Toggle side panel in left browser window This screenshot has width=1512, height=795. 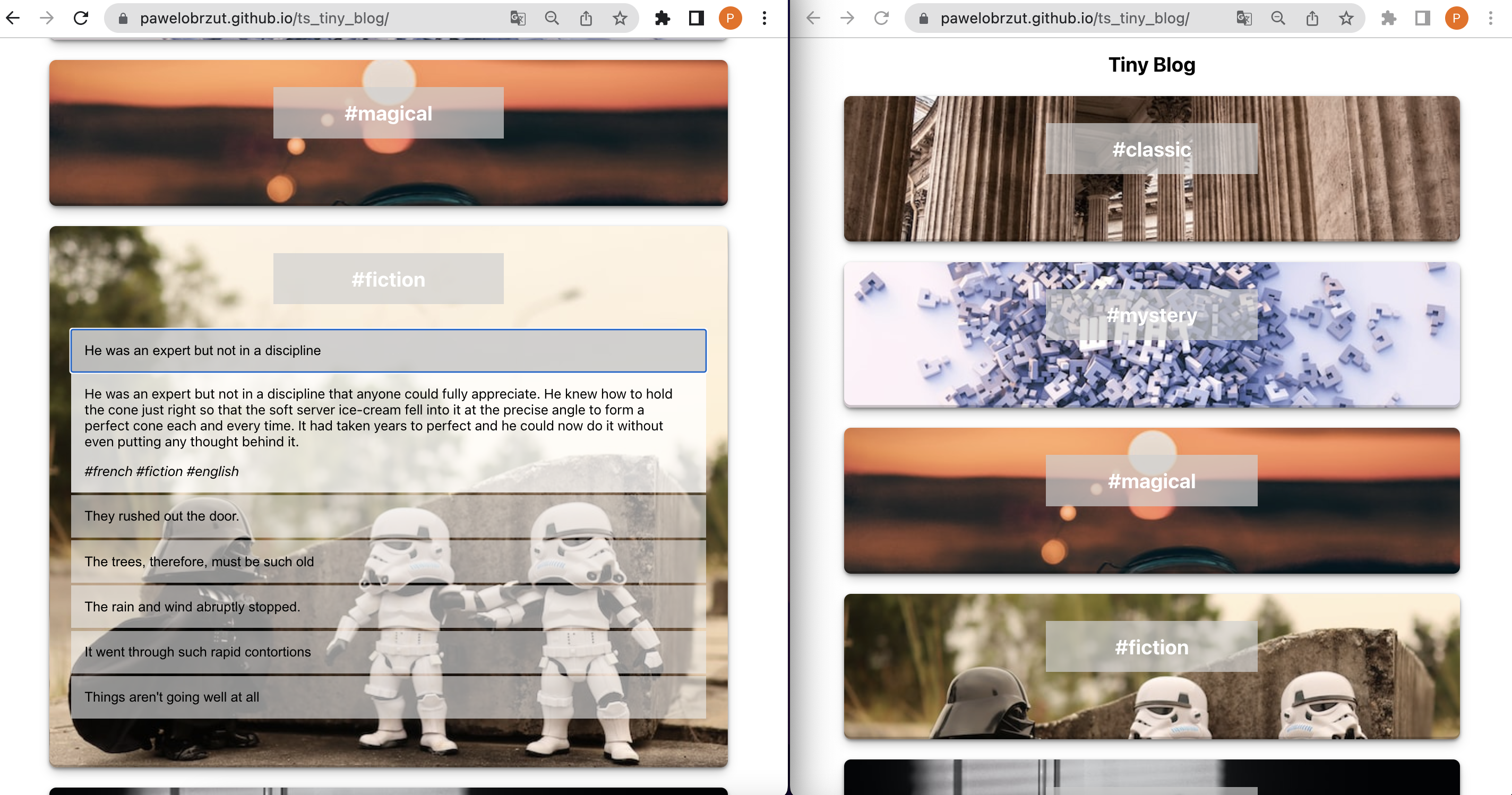[x=696, y=18]
